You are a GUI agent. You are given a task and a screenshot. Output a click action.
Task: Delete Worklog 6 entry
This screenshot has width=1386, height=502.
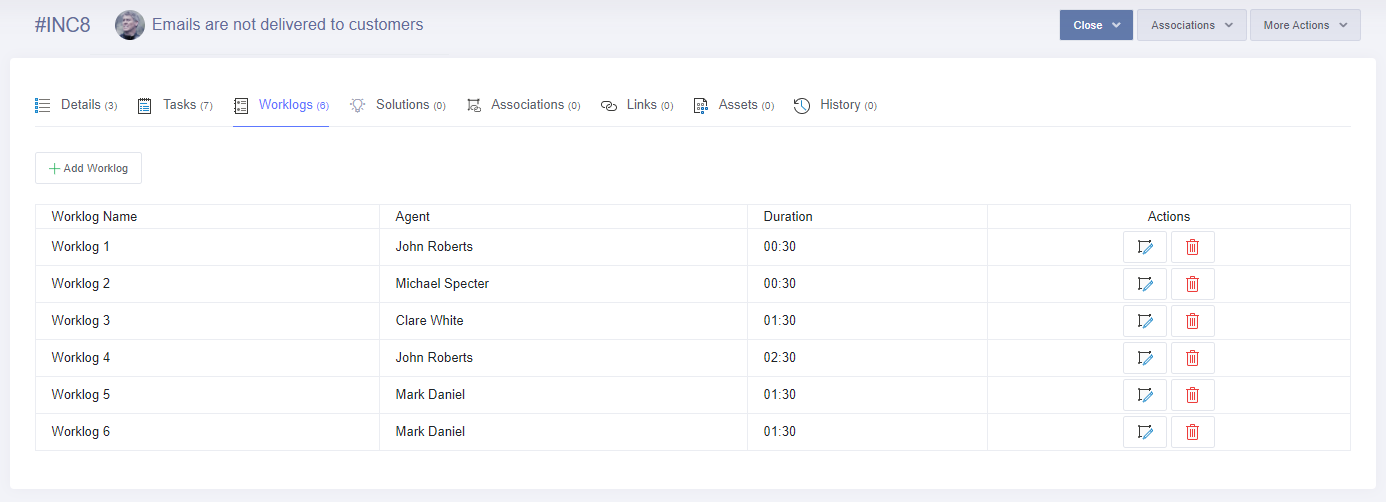point(1192,432)
